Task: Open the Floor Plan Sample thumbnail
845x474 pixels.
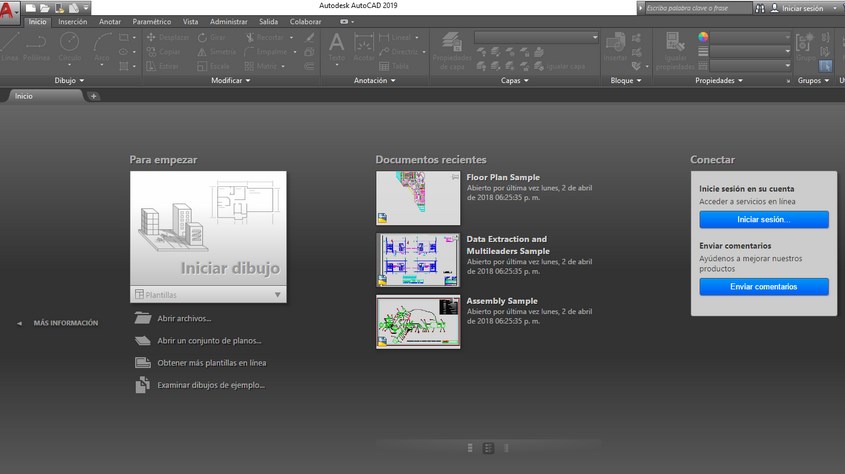Action: 418,197
